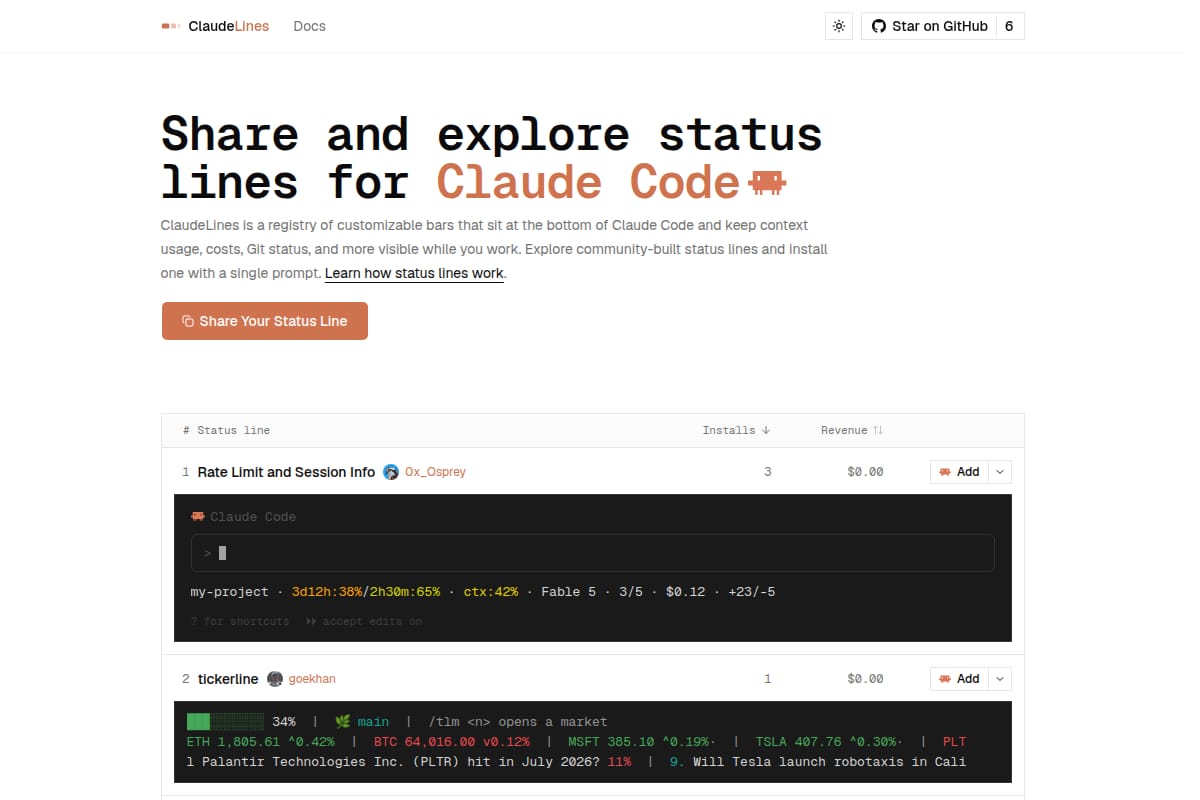Sort table by Installs column
The height and width of the screenshot is (800, 1200).
(x=736, y=430)
